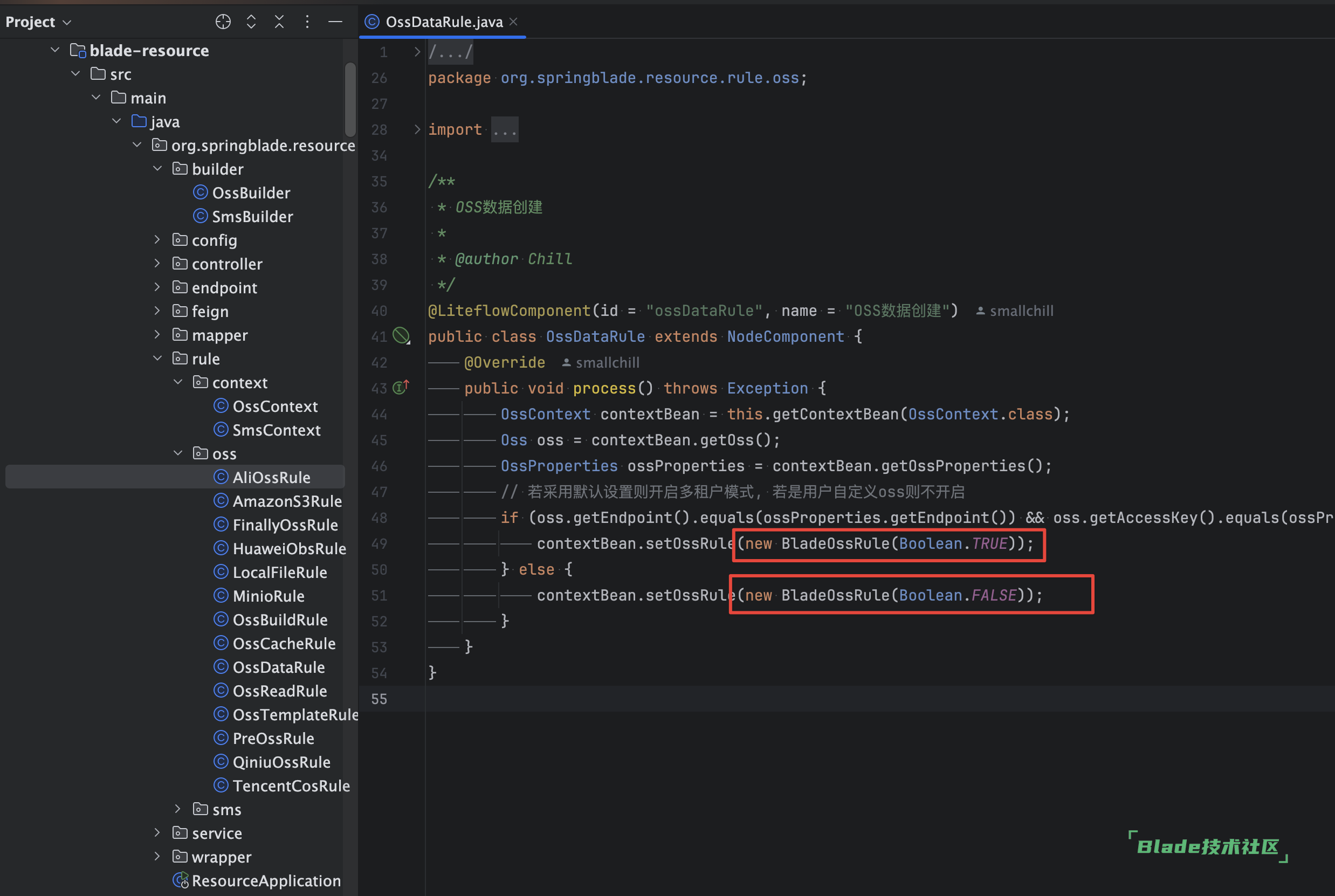Collapse the org.springblade.resource package
The height and width of the screenshot is (896, 1335).
click(137, 144)
